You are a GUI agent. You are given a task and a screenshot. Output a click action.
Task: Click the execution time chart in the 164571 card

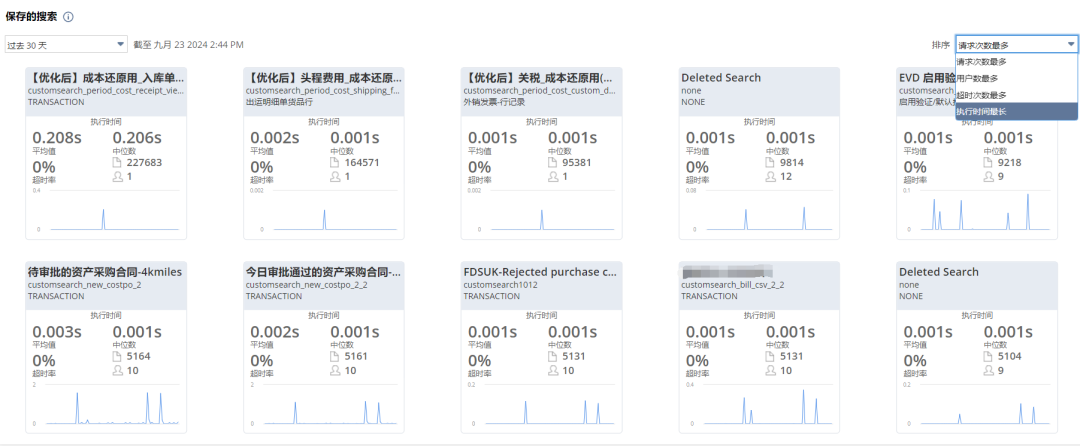click(x=324, y=210)
